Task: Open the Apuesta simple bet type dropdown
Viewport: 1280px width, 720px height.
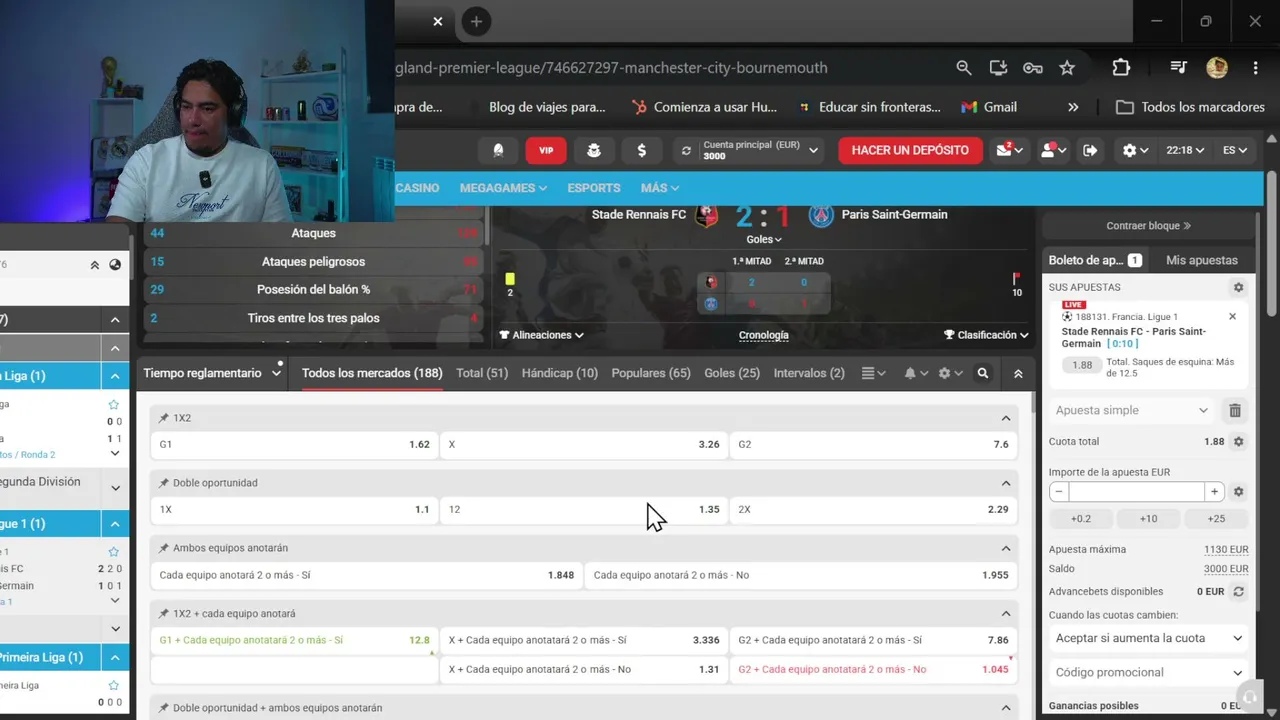Action: click(1132, 410)
